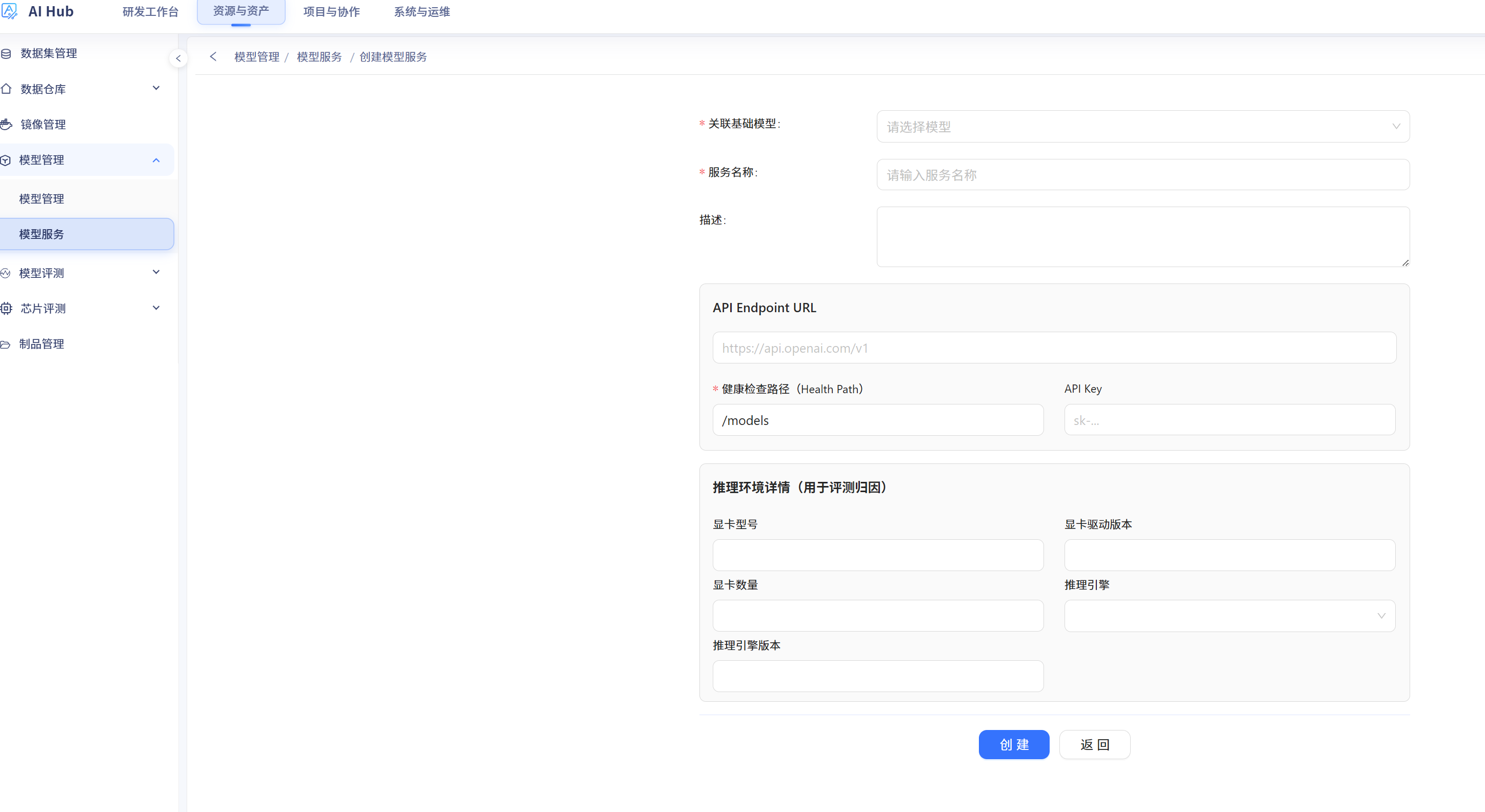The height and width of the screenshot is (812, 1485).
Task: Focus the Health Path input with /models
Action: (877, 420)
